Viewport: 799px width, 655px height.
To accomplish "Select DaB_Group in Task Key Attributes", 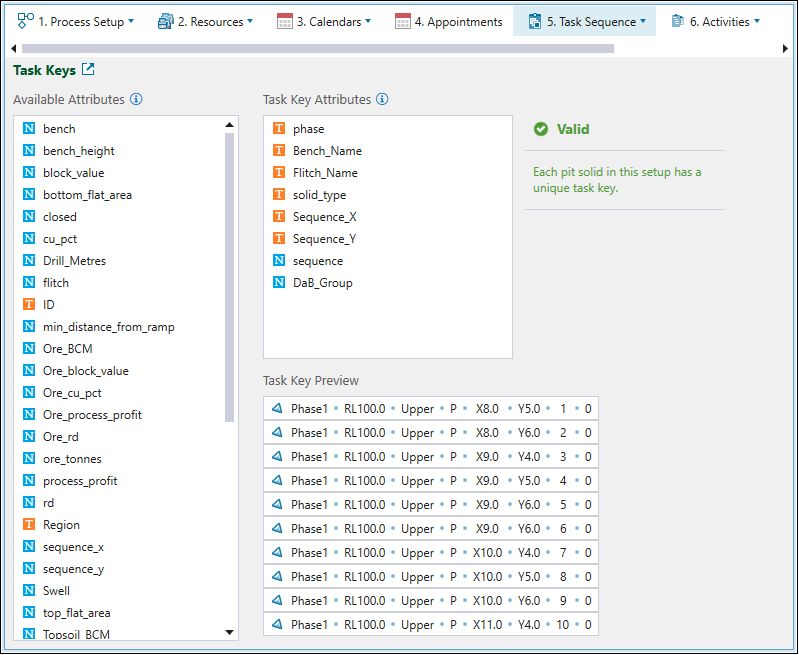I will [322, 283].
